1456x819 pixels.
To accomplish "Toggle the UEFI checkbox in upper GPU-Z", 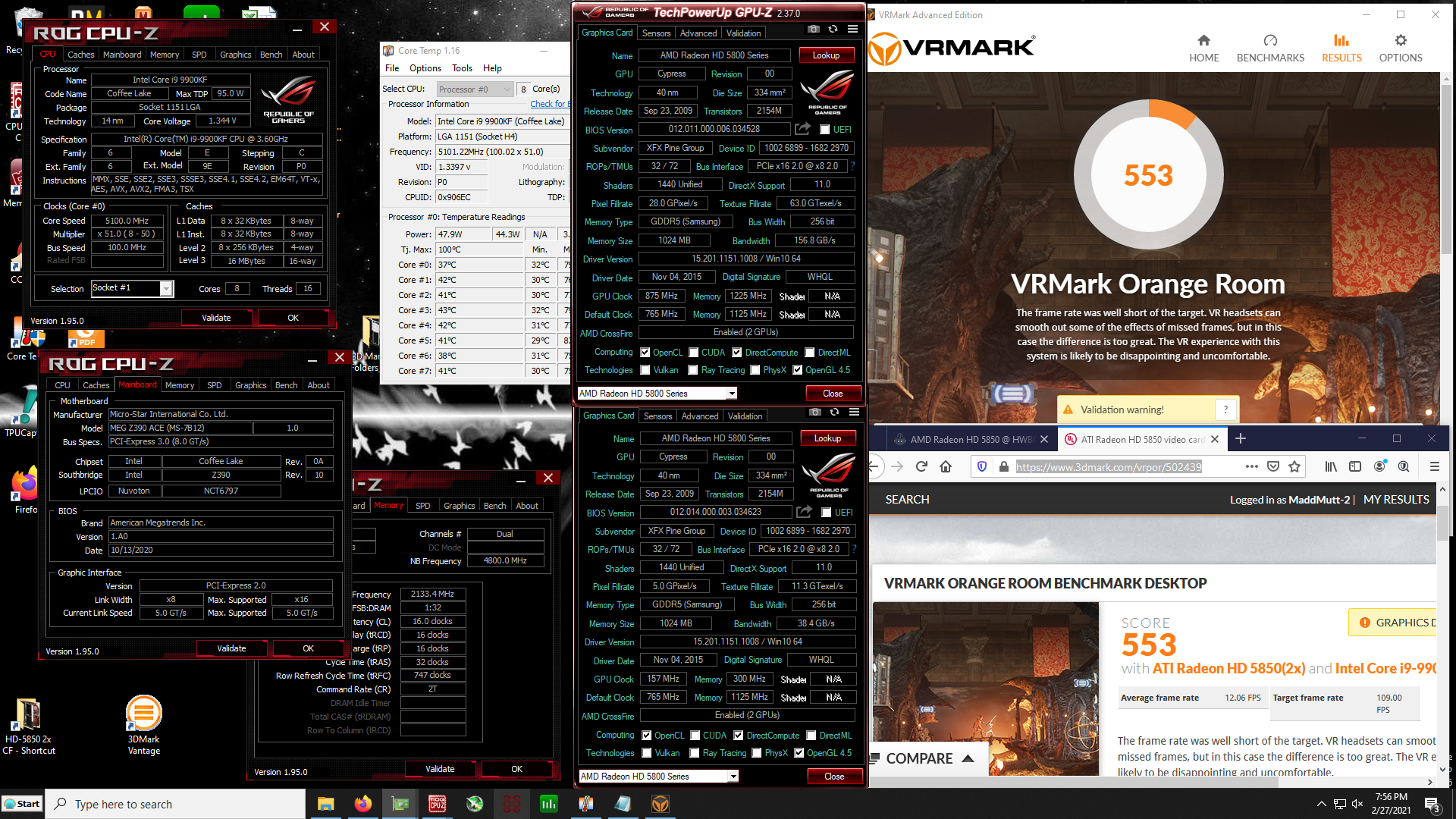I will coord(824,130).
